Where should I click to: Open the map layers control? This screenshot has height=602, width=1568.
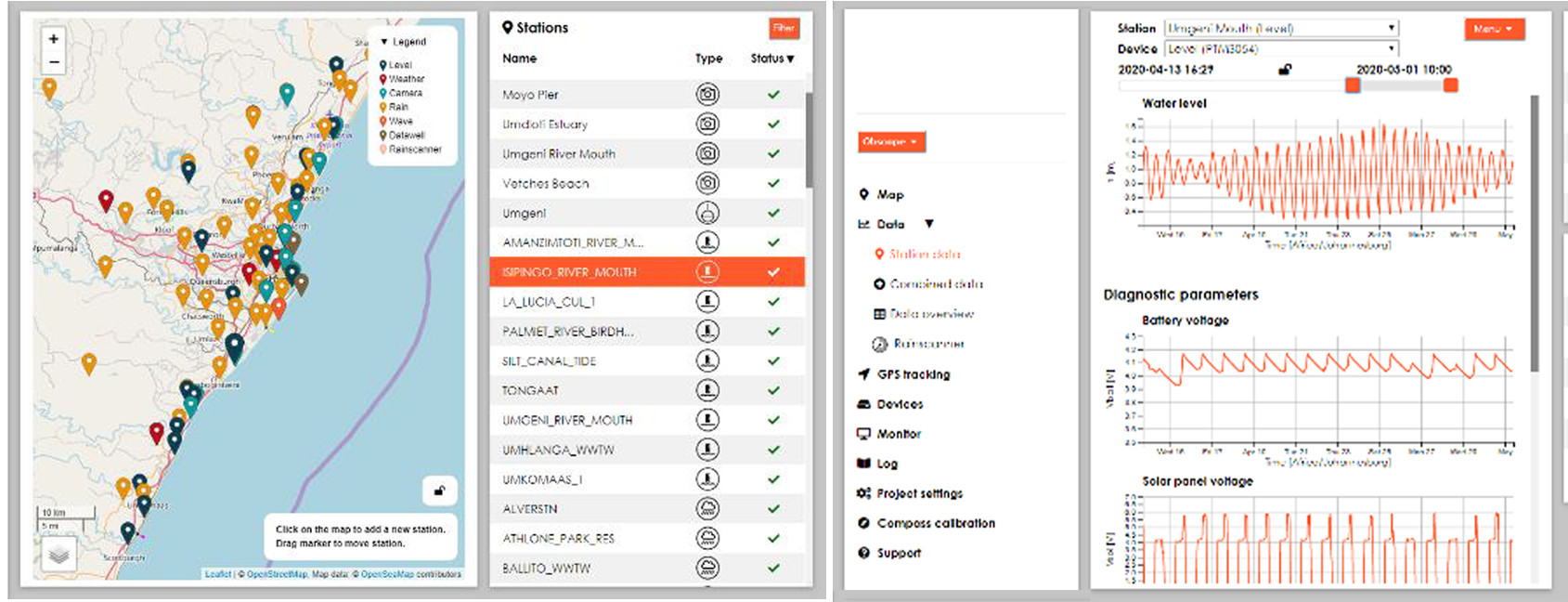click(58, 555)
